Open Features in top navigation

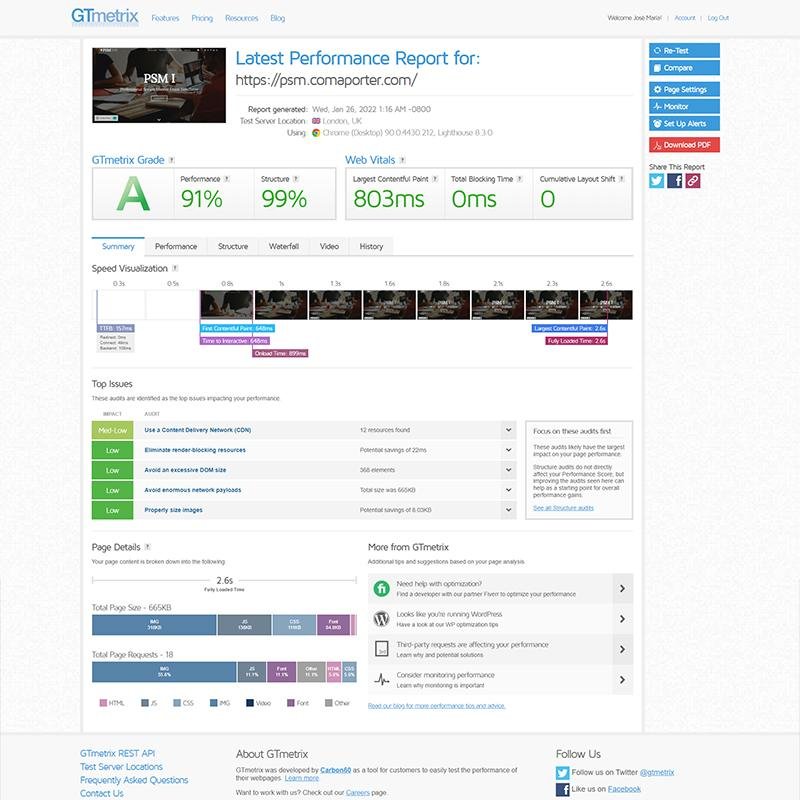[165, 18]
